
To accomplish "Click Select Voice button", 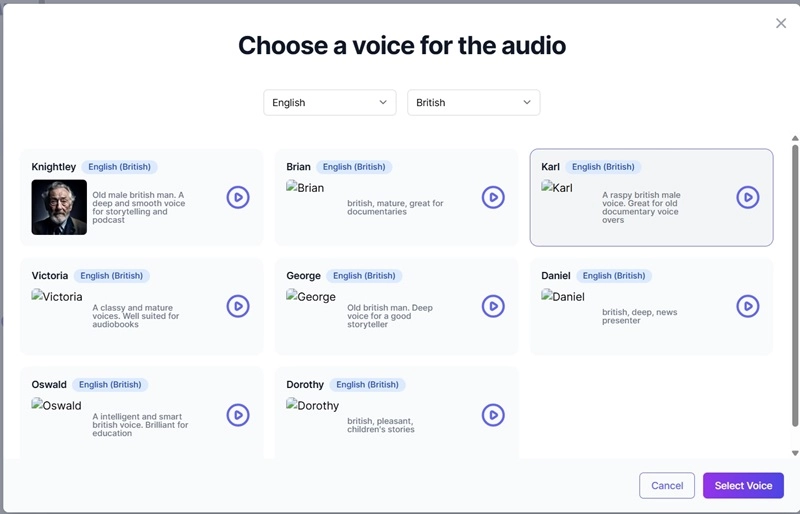I will point(743,485).
